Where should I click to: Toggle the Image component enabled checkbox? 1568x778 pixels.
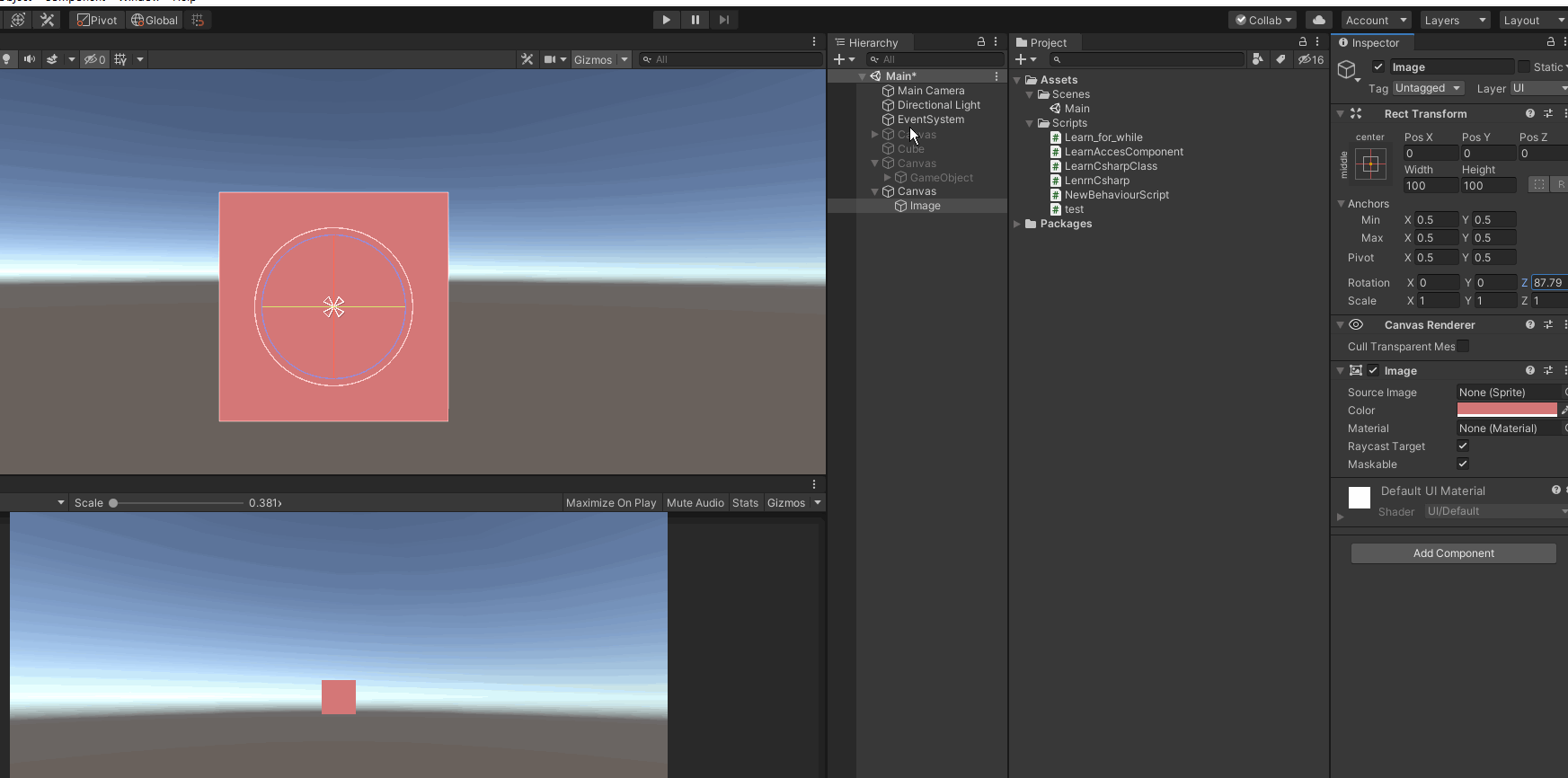(1373, 370)
